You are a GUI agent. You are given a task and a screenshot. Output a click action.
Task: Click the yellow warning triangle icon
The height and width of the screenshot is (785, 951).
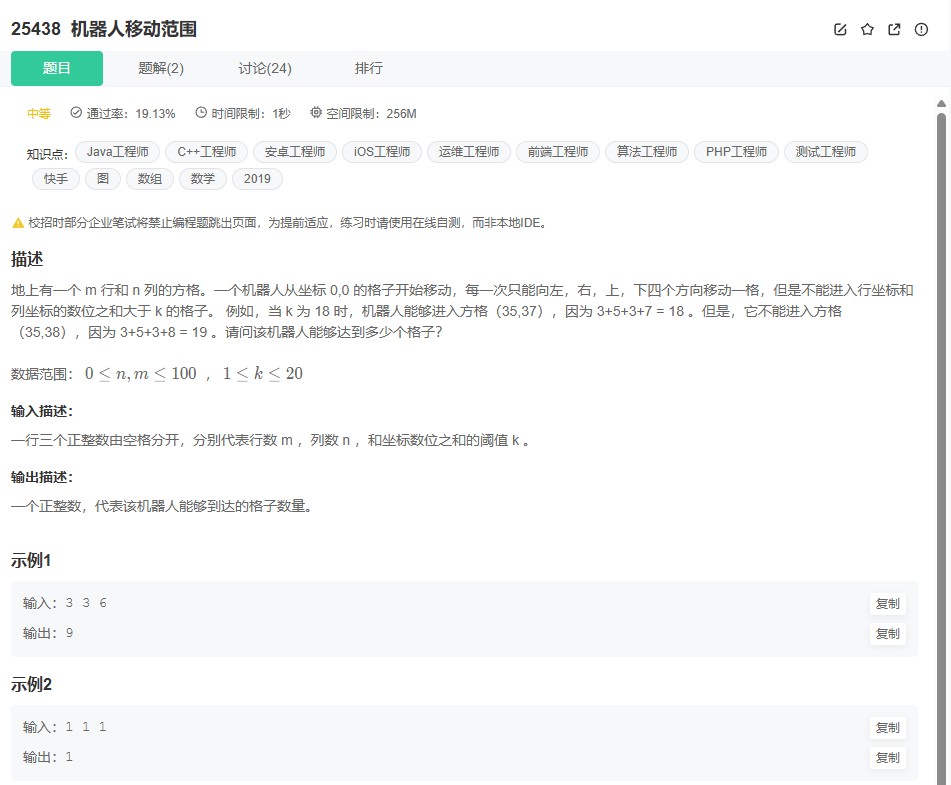(18, 223)
